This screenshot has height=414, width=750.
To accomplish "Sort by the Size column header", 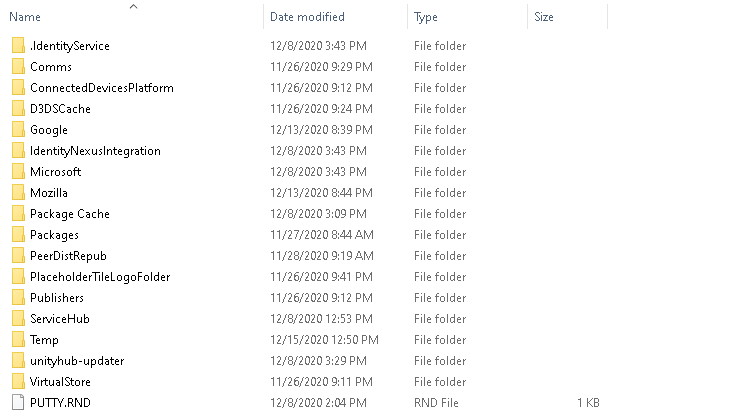I will click(544, 17).
